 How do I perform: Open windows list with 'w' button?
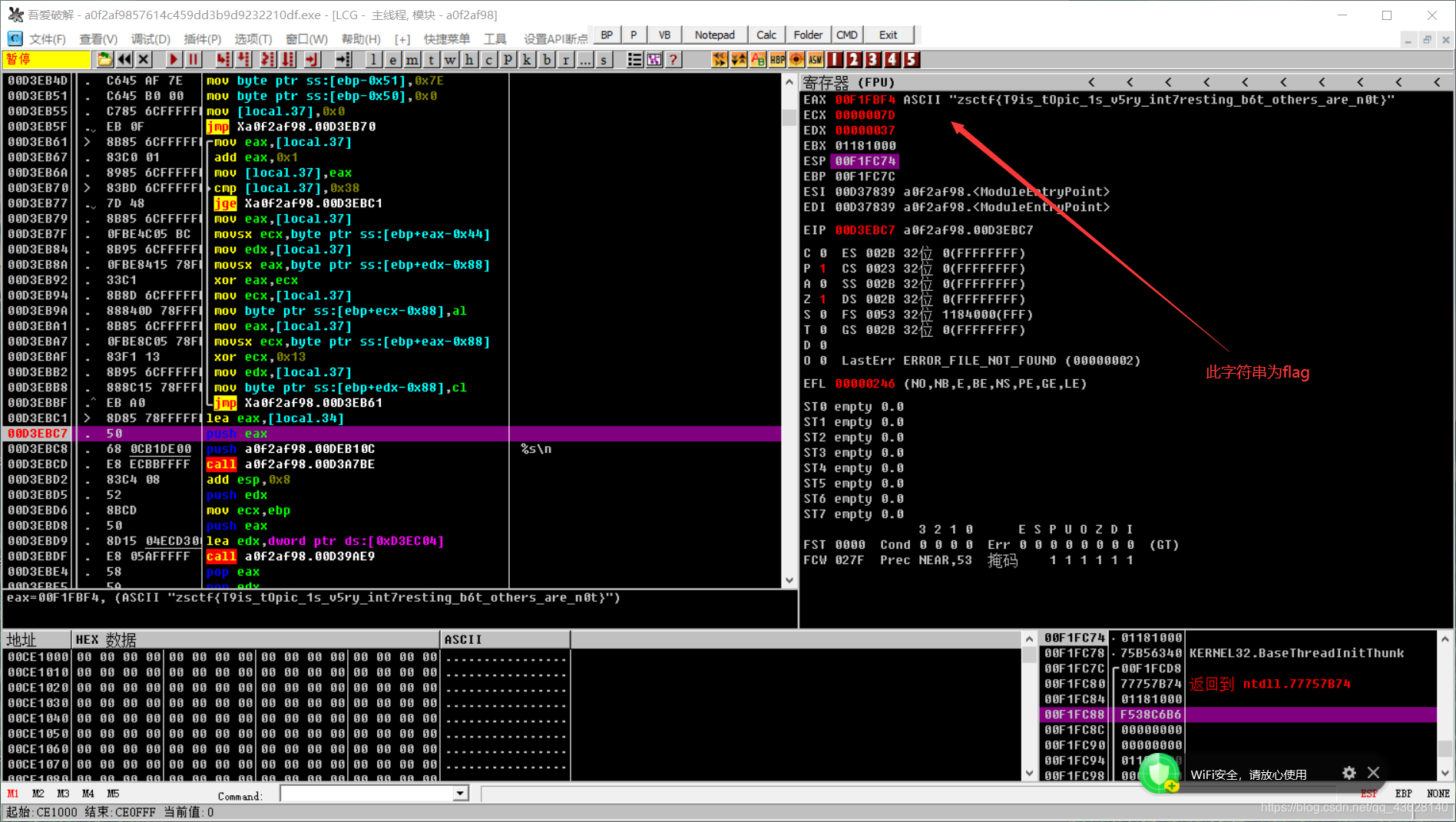click(x=450, y=59)
